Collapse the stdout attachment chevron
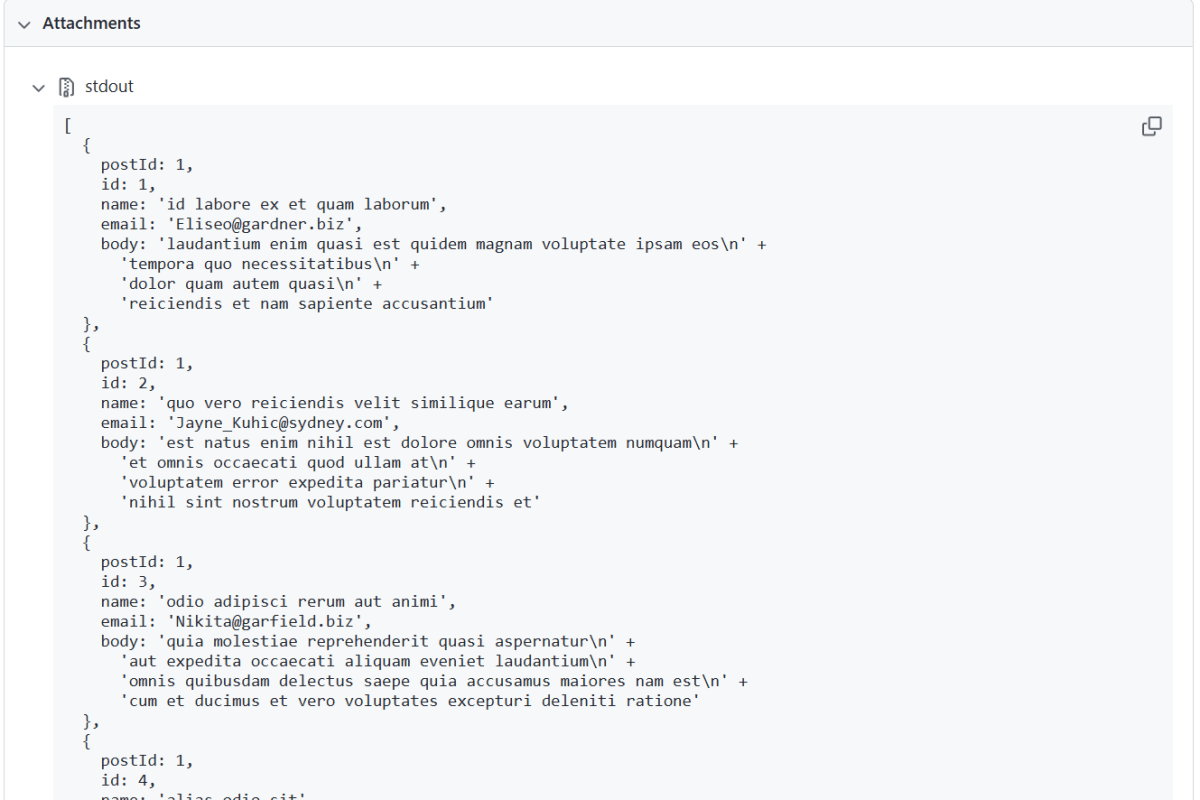Viewport: 1200px width, 800px height. (39, 88)
